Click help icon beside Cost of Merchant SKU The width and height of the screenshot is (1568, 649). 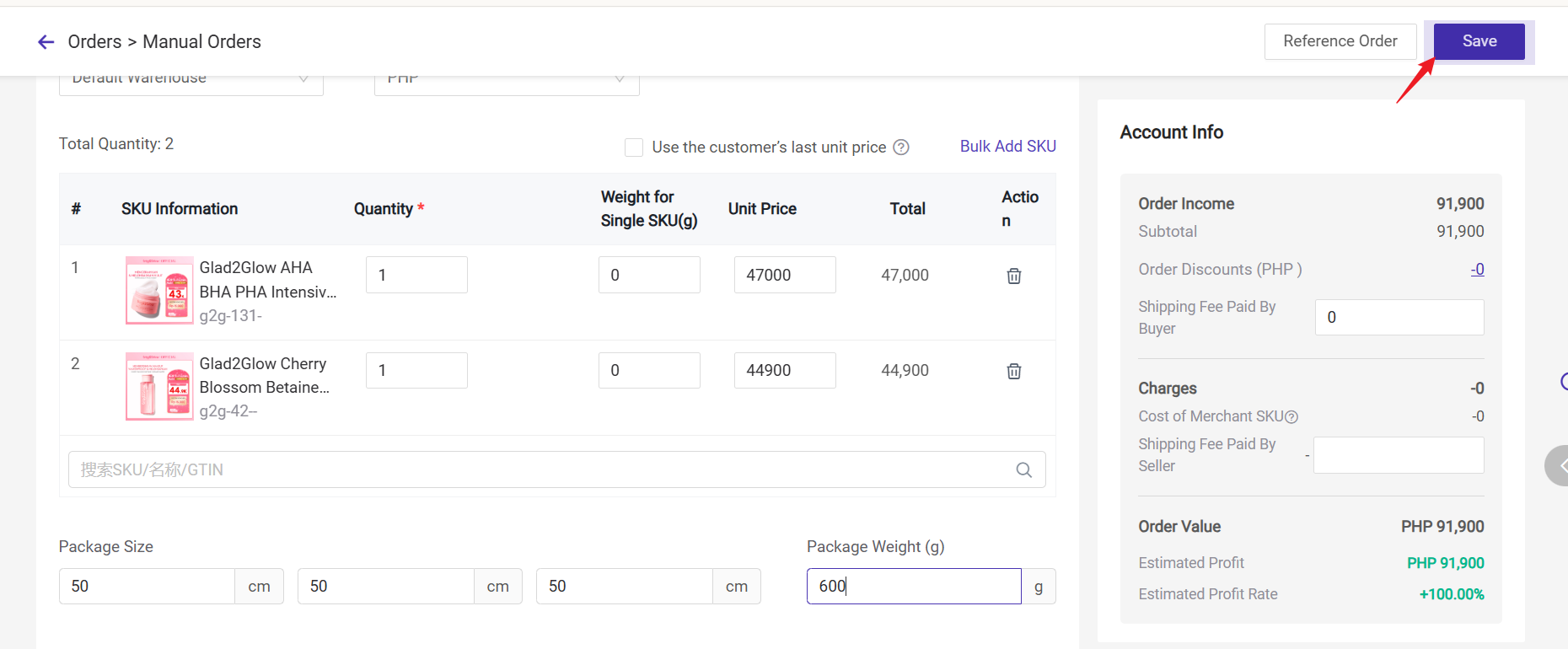(x=1291, y=417)
